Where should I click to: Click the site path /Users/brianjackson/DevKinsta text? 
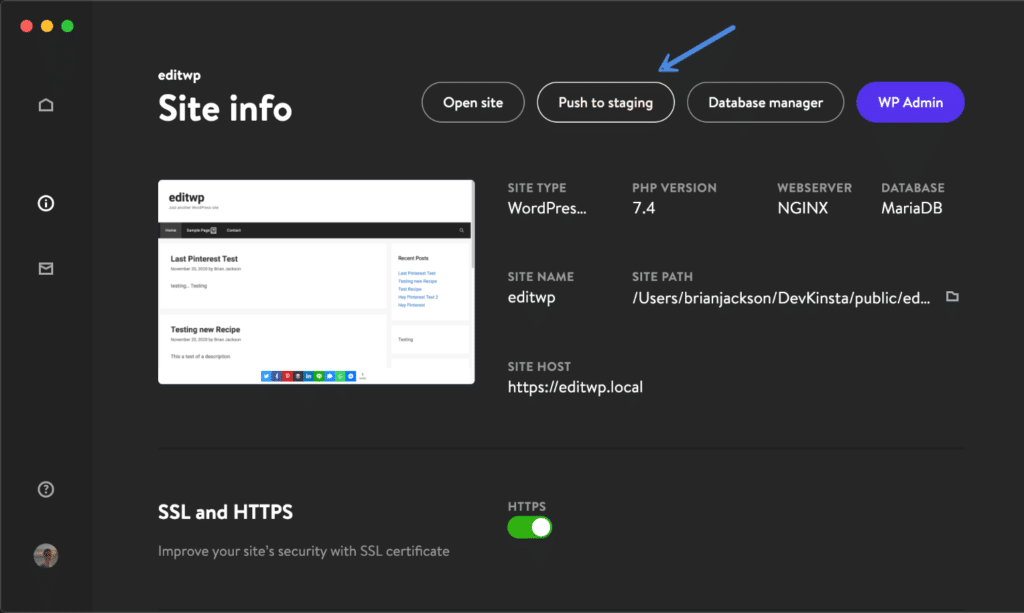(x=781, y=298)
